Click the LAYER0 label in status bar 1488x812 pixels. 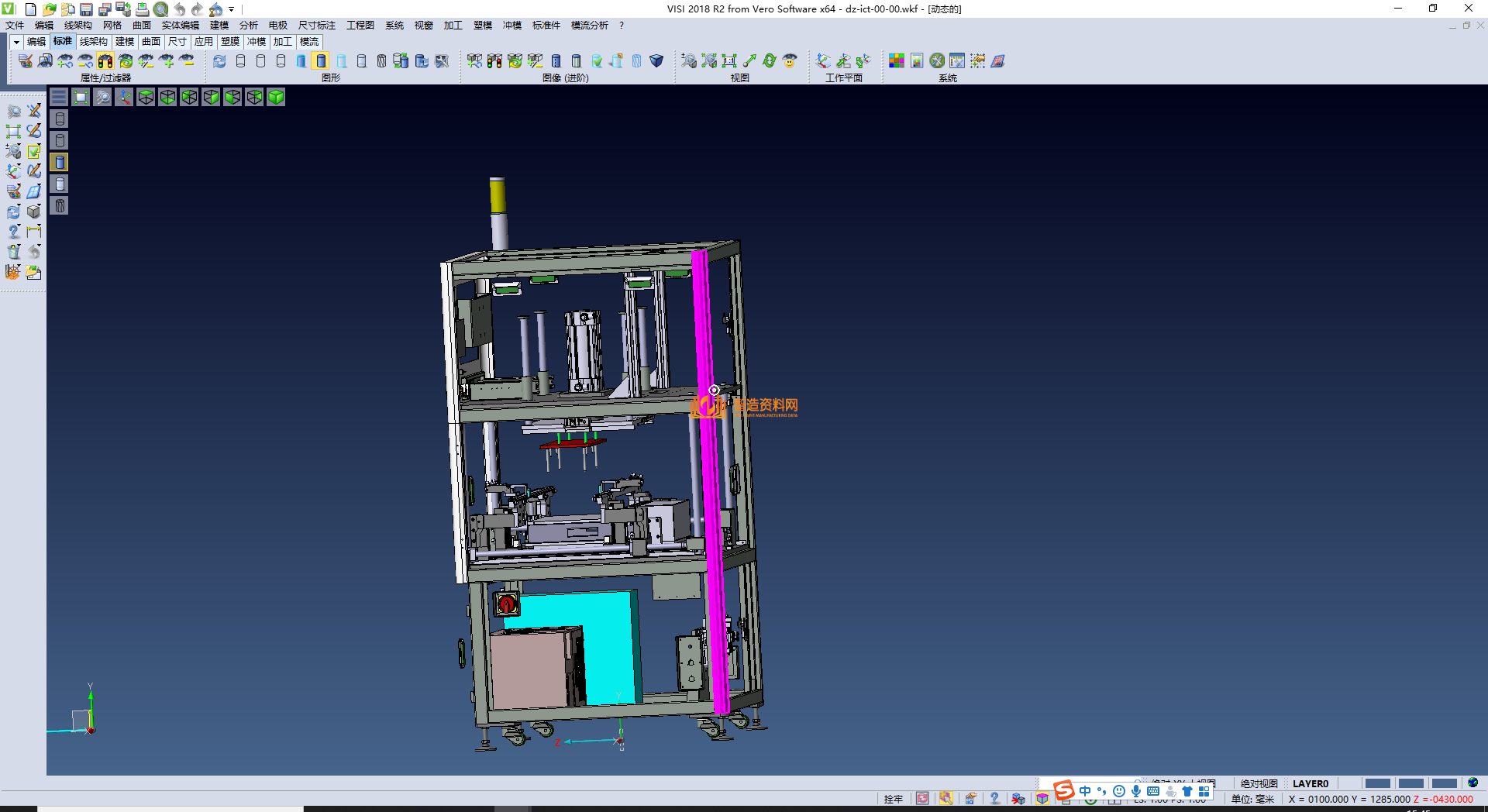pyautogui.click(x=1310, y=783)
